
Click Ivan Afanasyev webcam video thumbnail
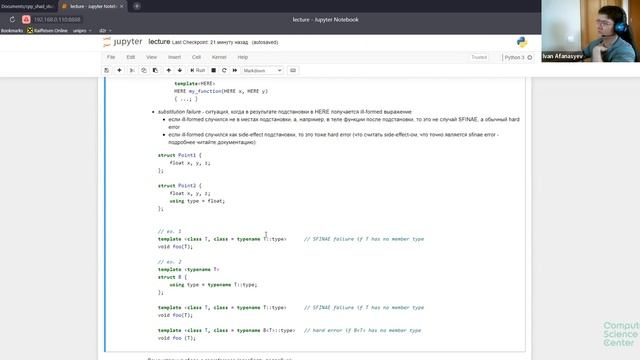click(x=591, y=31)
